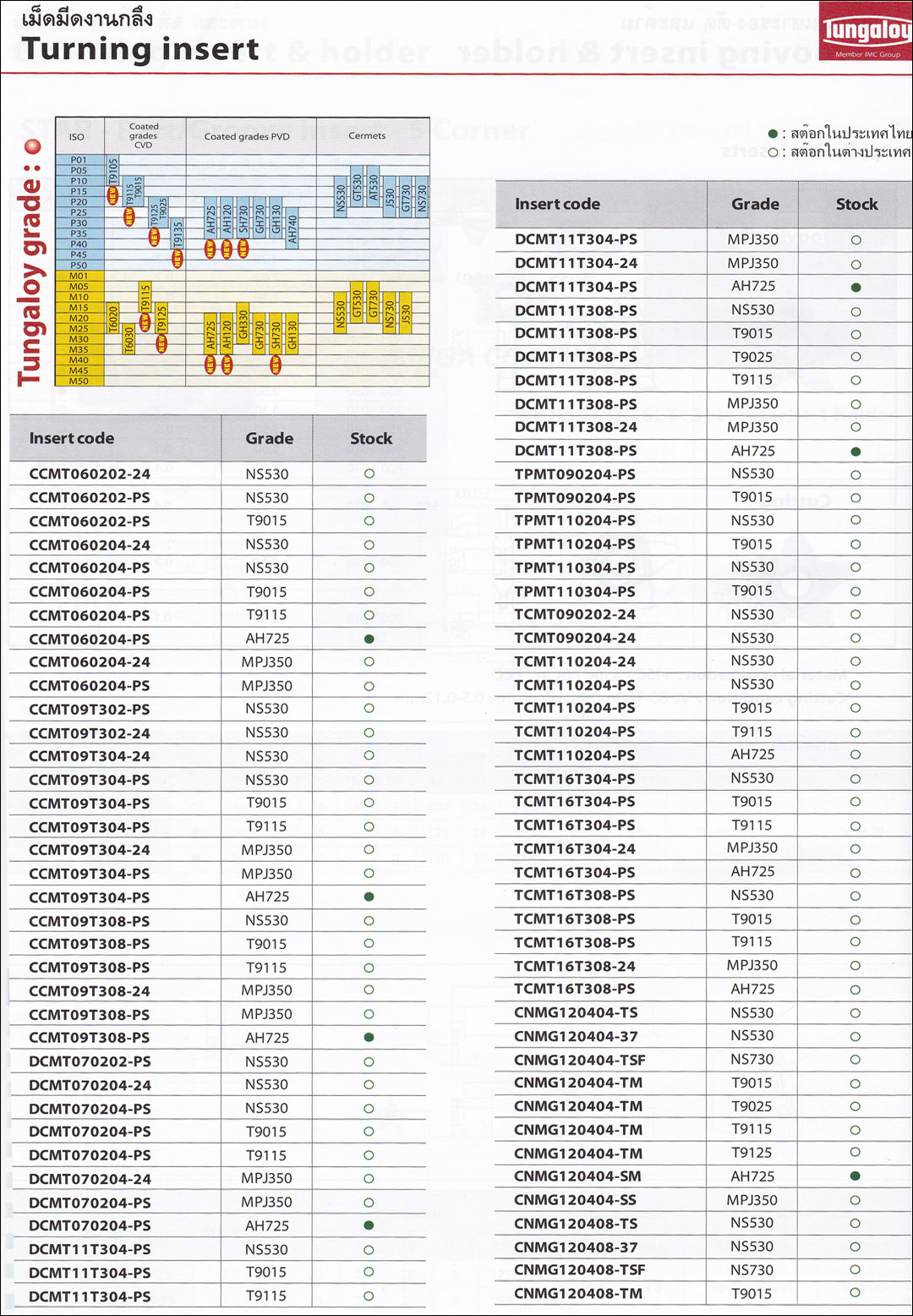Click the 'ISO' header of the grade chart
The height and width of the screenshot is (1316, 913).
(x=77, y=136)
